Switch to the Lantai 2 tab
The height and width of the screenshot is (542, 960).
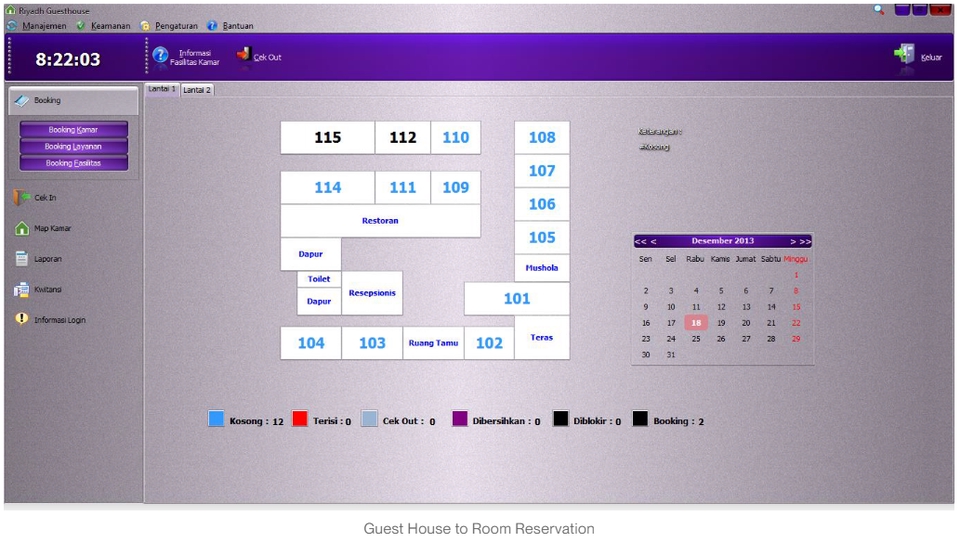(197, 90)
